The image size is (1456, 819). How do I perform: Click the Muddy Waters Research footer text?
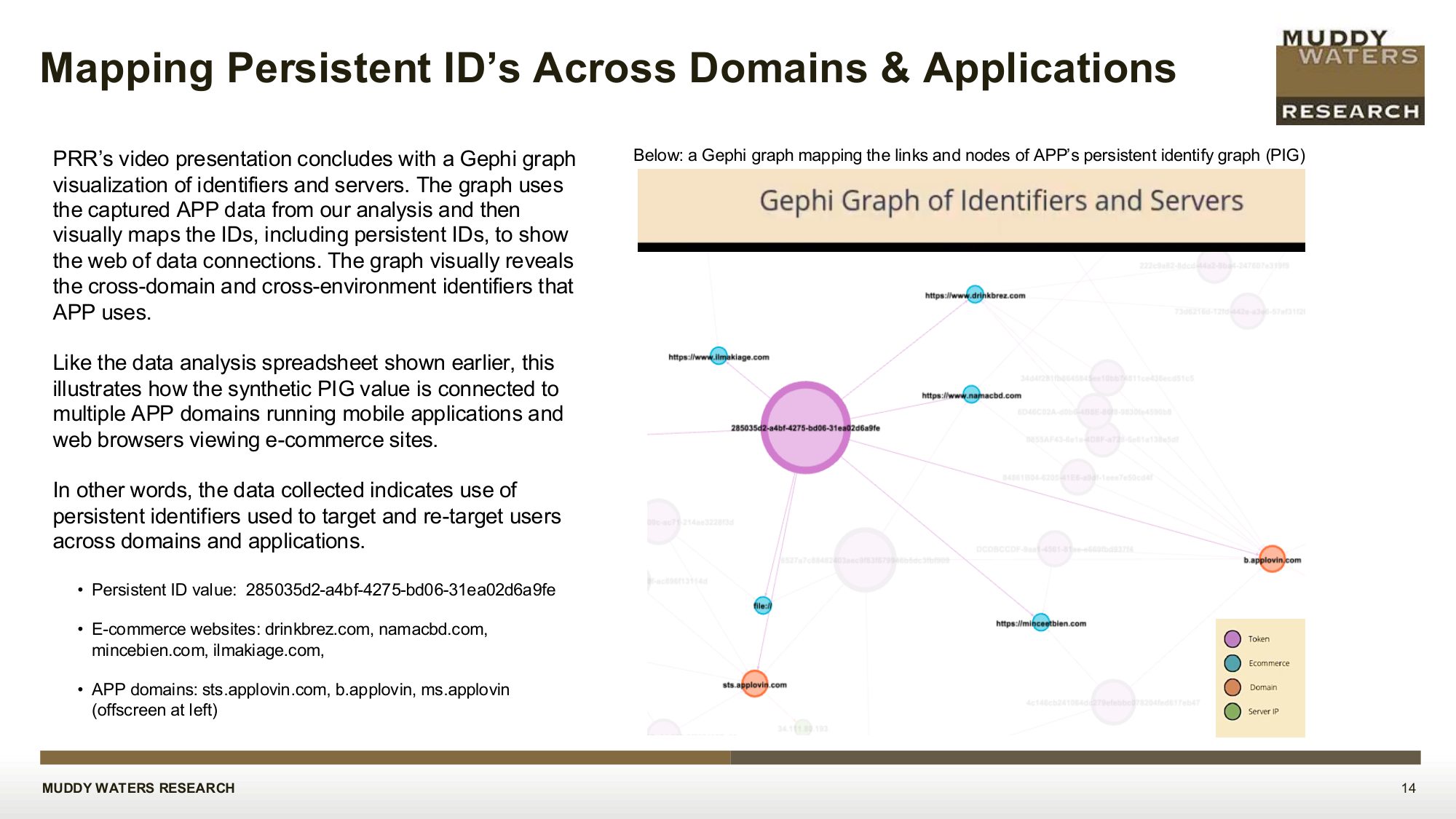138,788
